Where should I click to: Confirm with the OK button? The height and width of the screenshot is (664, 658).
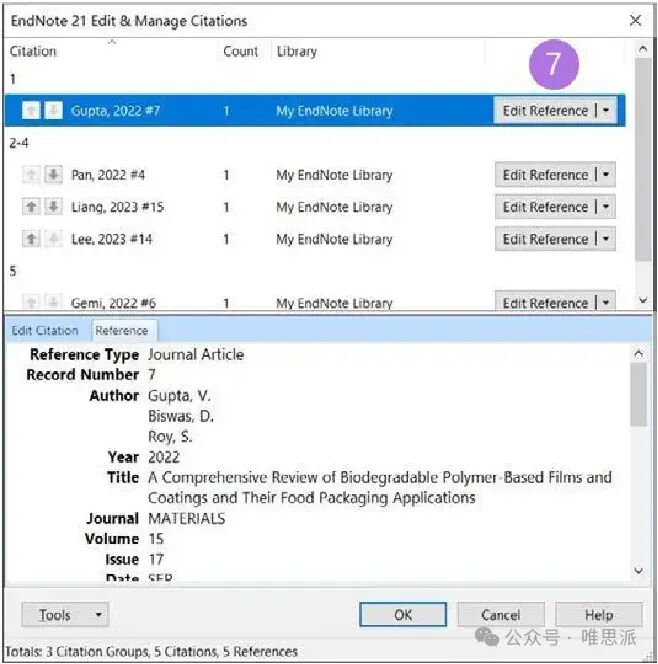tap(403, 614)
